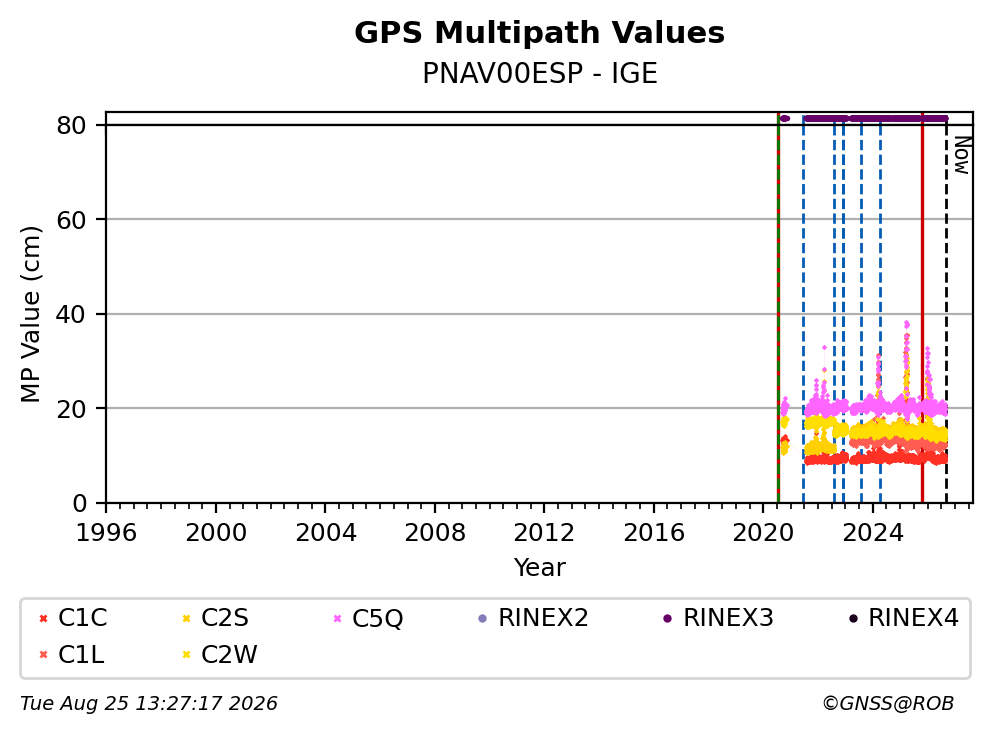
Task: Click the C5Q magenta legend marker
Action: 337,618
